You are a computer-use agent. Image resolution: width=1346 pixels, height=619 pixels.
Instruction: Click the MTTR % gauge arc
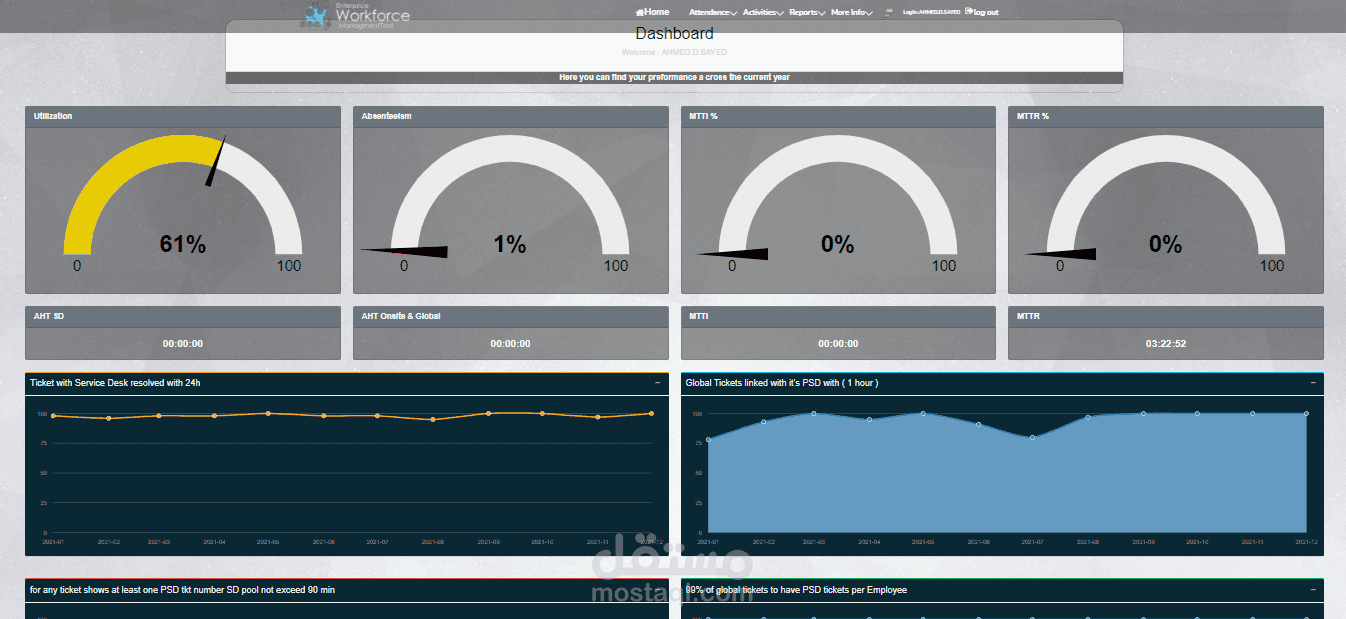pyautogui.click(x=1165, y=150)
